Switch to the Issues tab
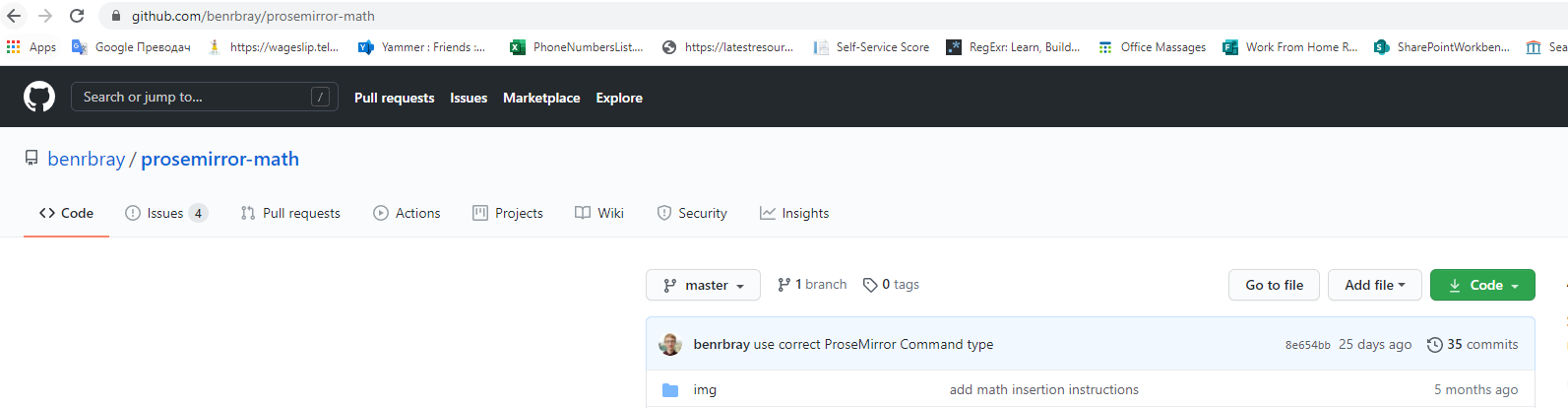The width and height of the screenshot is (1568, 408). [x=165, y=213]
